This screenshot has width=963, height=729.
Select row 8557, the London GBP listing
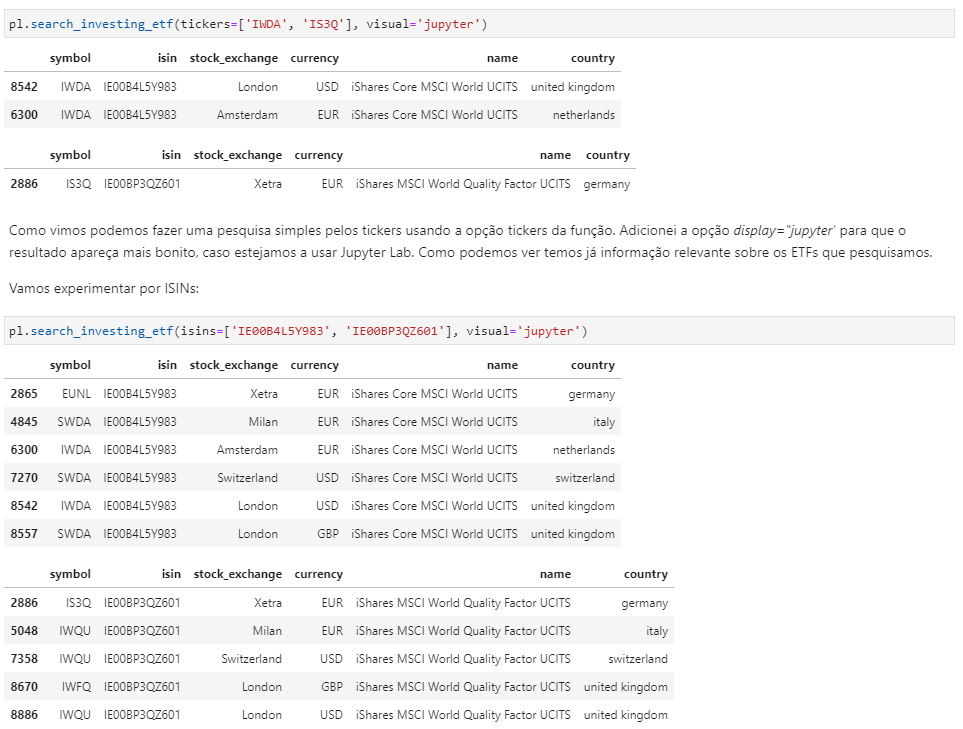click(x=24, y=534)
